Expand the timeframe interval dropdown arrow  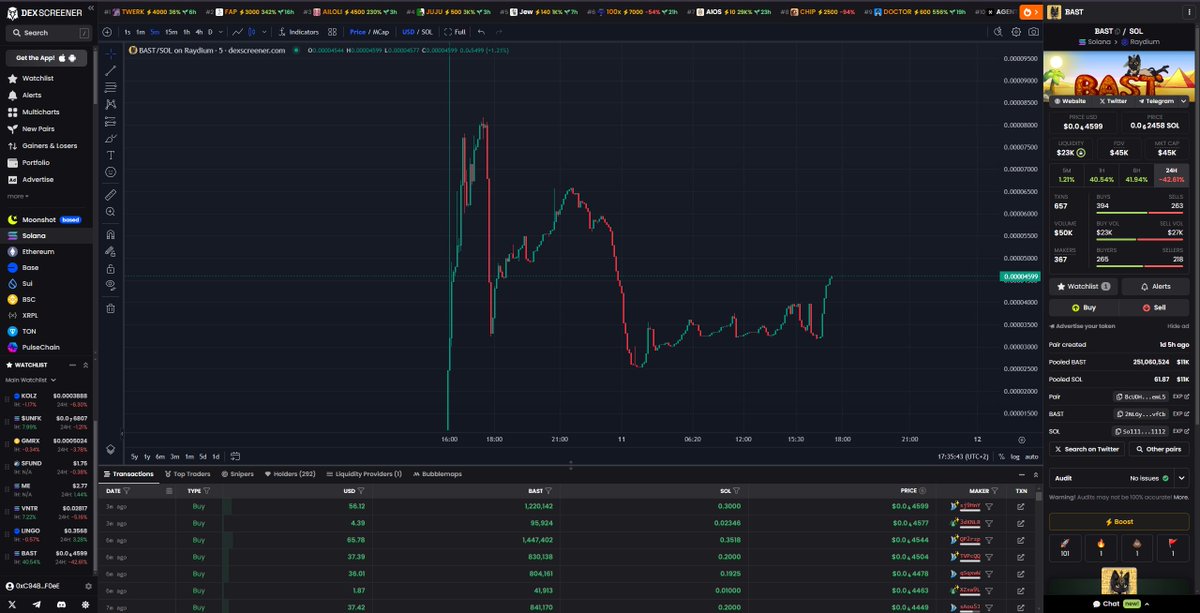pos(222,32)
